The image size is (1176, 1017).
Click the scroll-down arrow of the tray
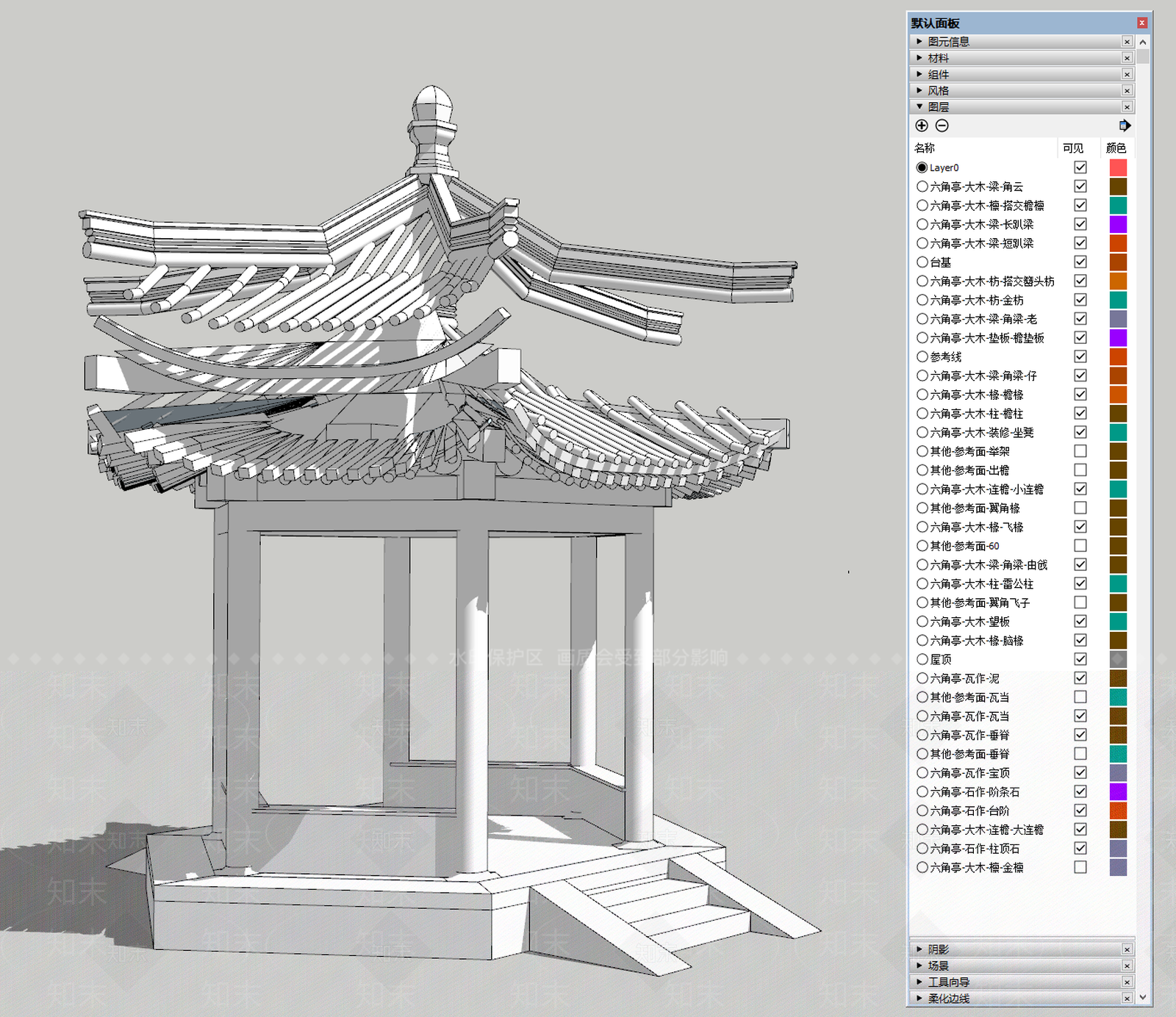(x=1143, y=997)
